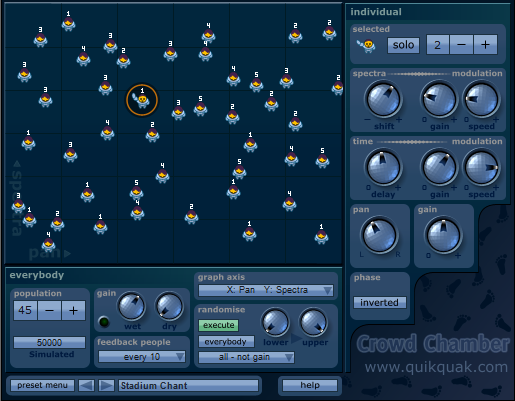Open the all - not gain dropdown
515x401 pixels.
point(246,357)
